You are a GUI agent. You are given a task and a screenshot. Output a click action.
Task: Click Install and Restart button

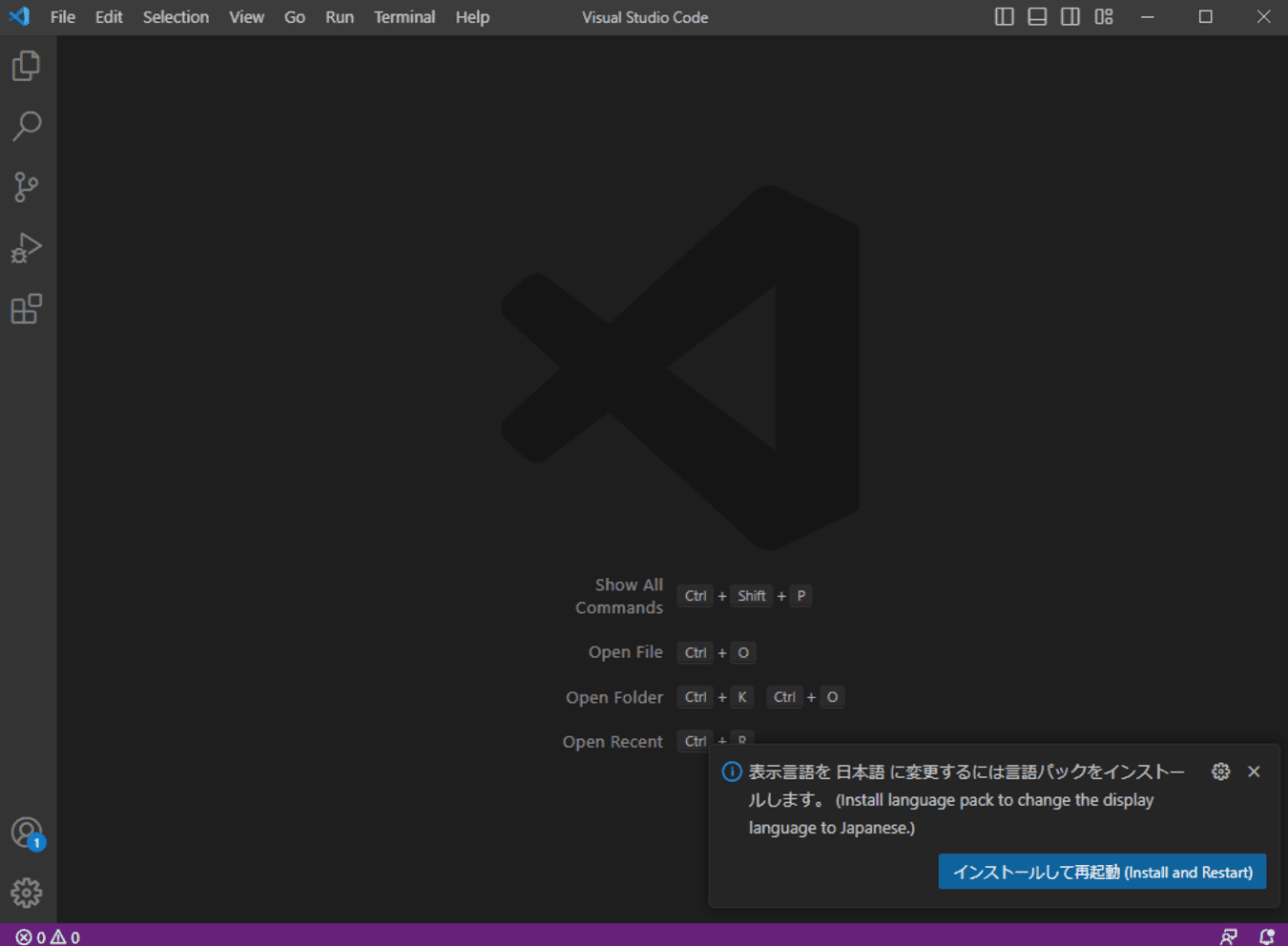[x=1102, y=872]
